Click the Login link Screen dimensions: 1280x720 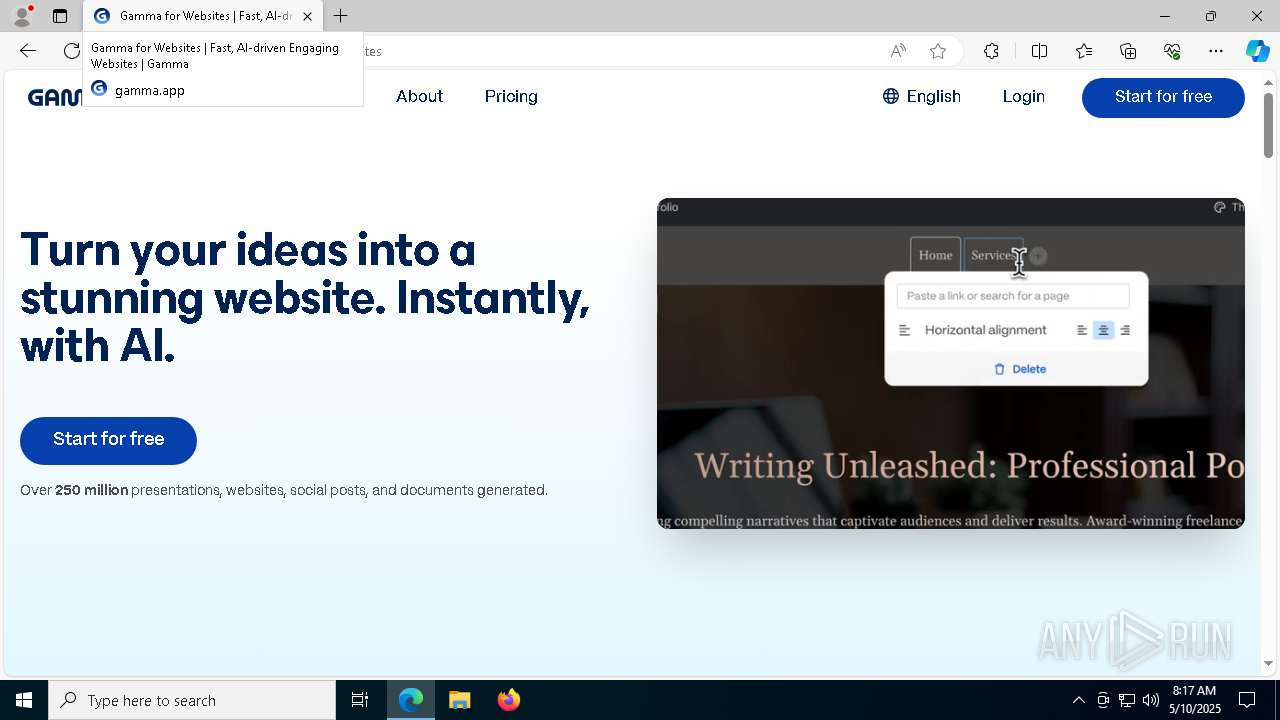1023,96
